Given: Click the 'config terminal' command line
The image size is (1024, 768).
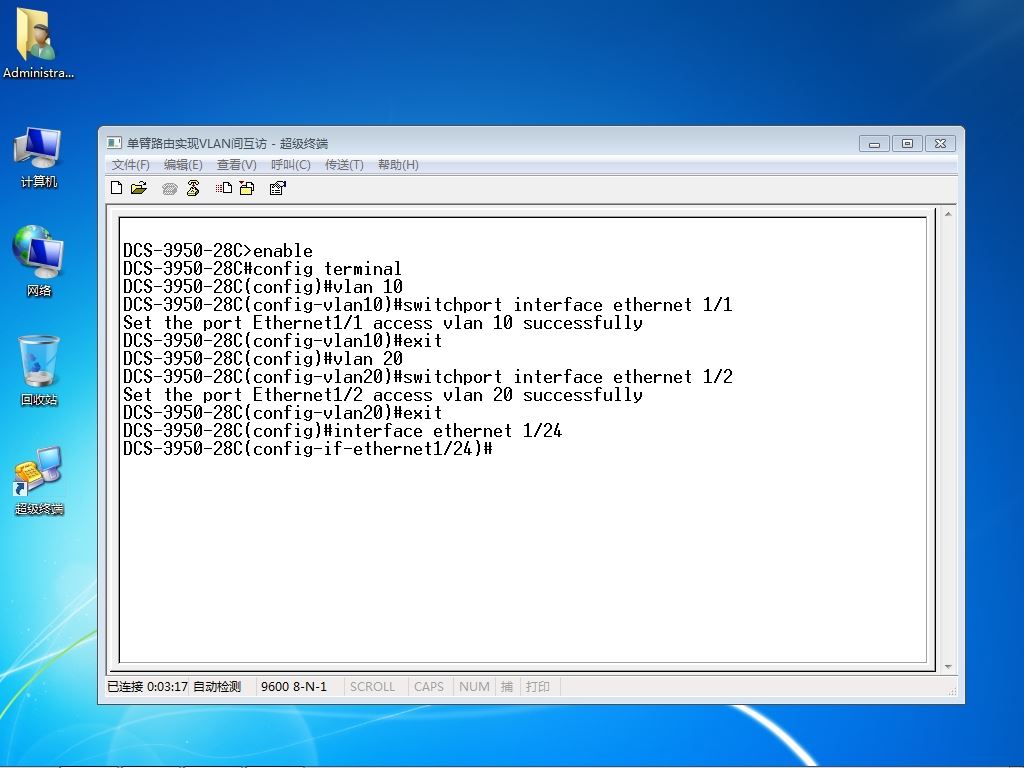Looking at the screenshot, I should (263, 268).
